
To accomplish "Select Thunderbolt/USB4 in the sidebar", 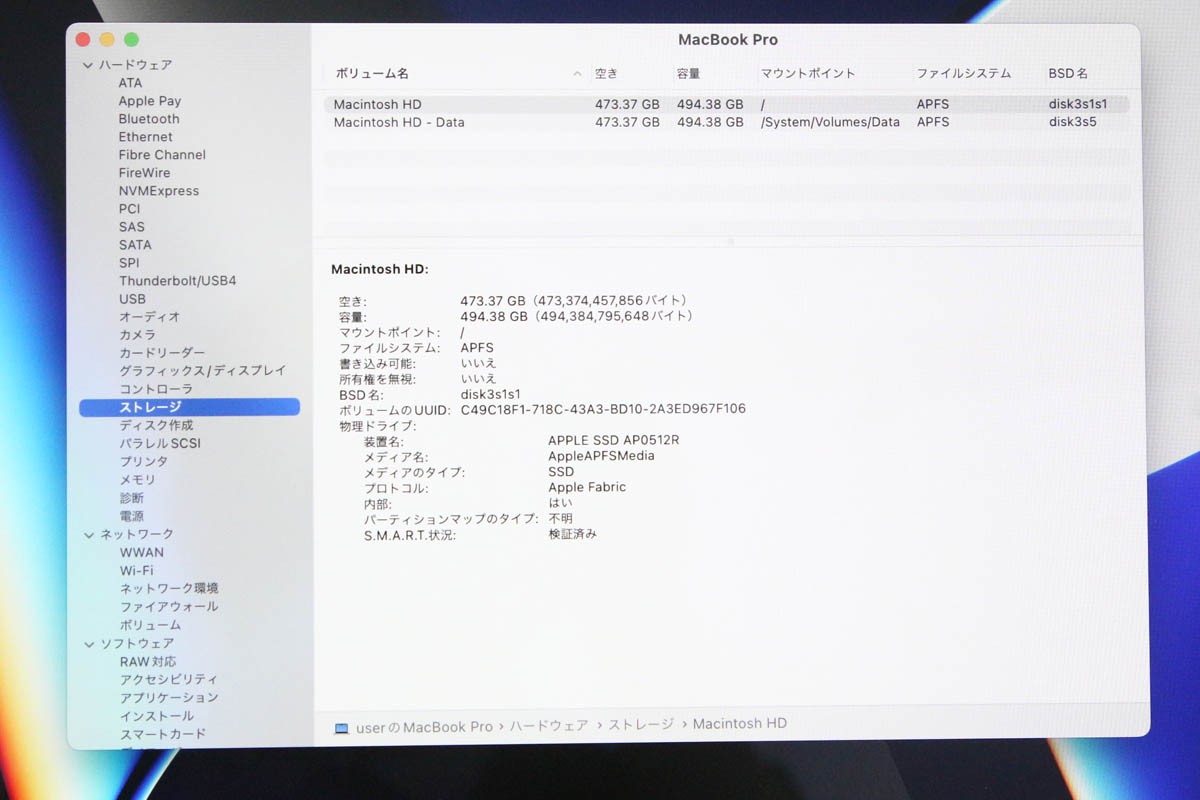I will [178, 281].
